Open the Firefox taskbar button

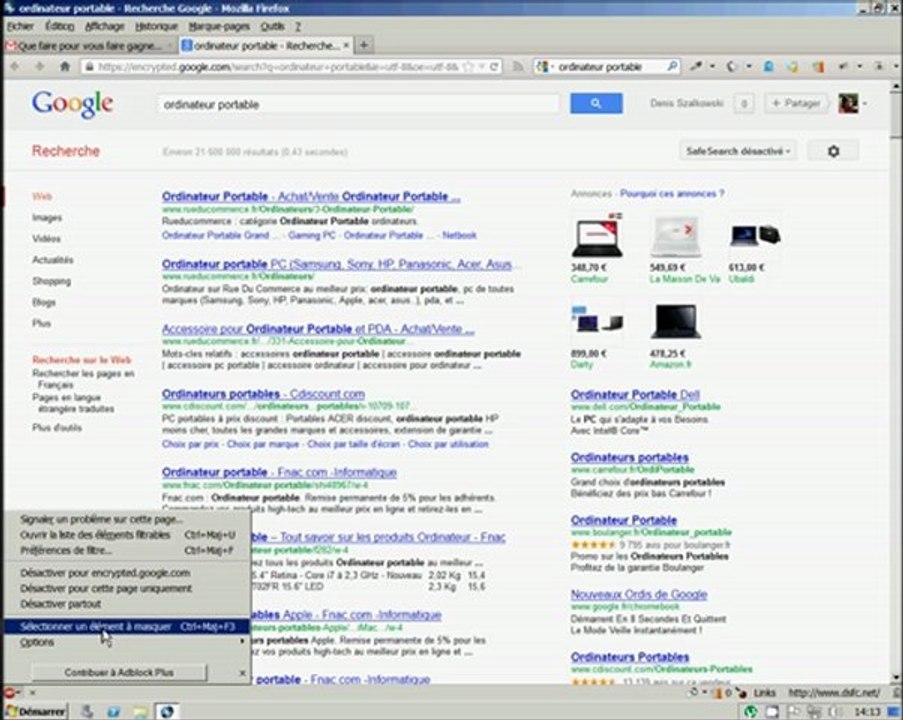[x=167, y=712]
